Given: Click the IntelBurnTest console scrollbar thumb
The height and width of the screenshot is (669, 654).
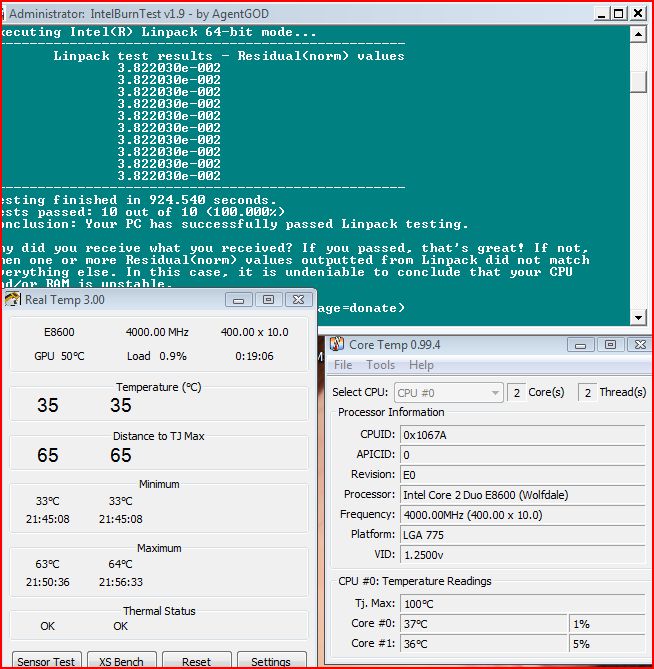Looking at the screenshot, I should pyautogui.click(x=638, y=81).
